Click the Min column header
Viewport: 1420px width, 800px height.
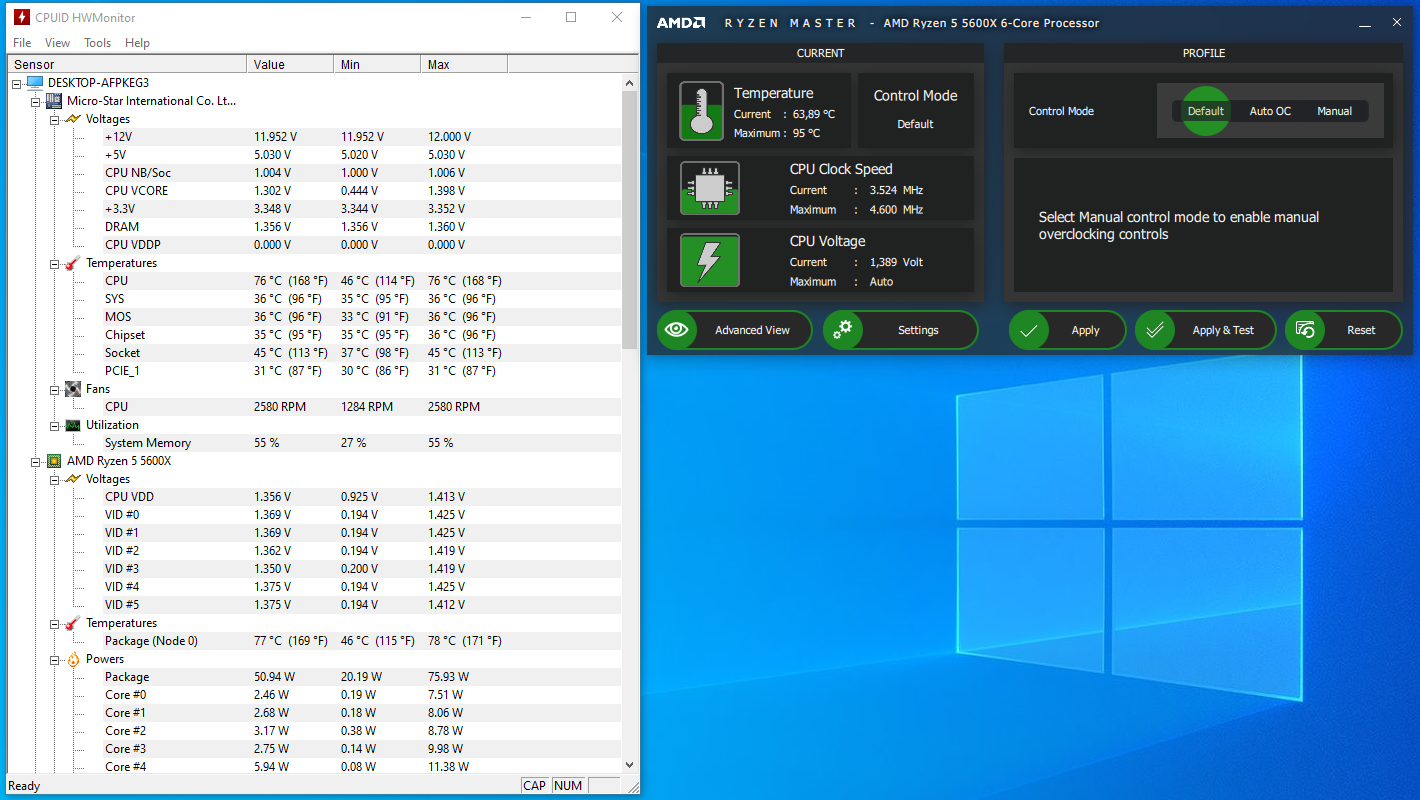coord(377,64)
